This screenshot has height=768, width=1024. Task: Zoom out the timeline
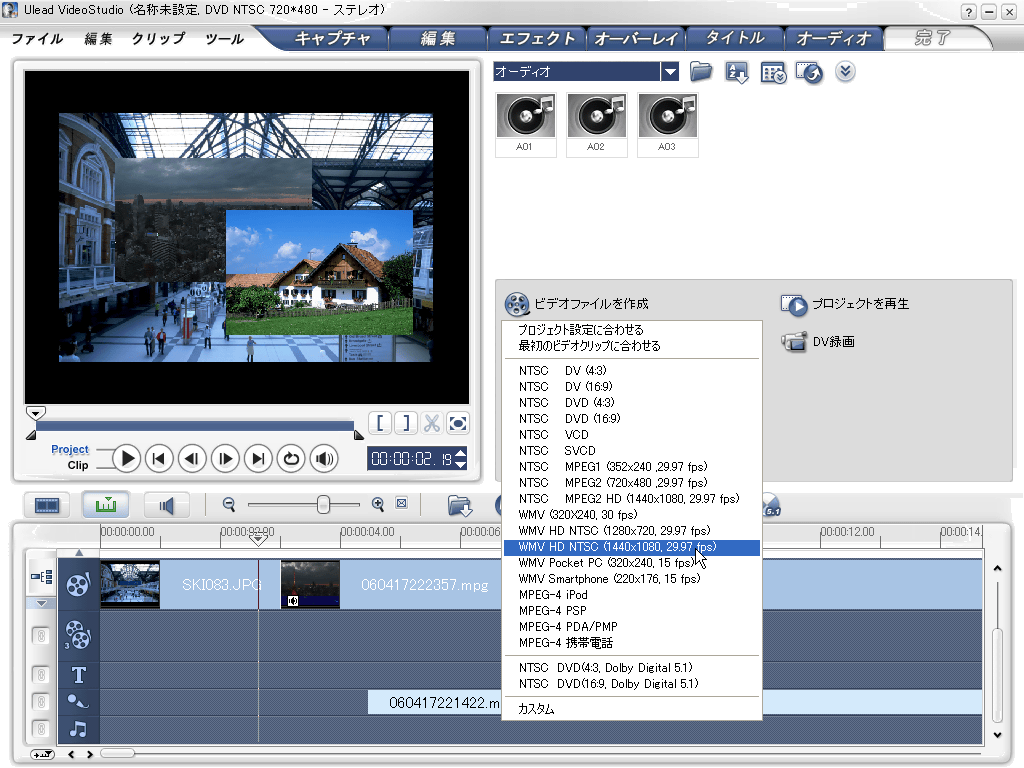pyautogui.click(x=229, y=504)
